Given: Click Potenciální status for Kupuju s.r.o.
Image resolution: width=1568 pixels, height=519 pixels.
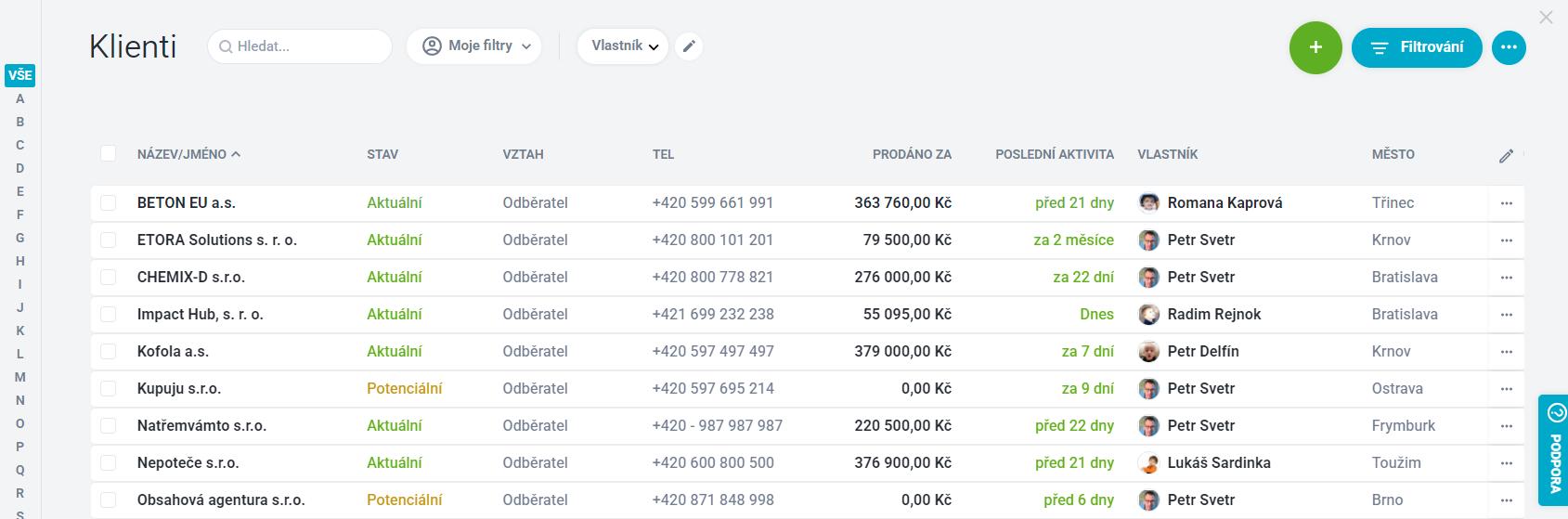Looking at the screenshot, I should point(405,388).
